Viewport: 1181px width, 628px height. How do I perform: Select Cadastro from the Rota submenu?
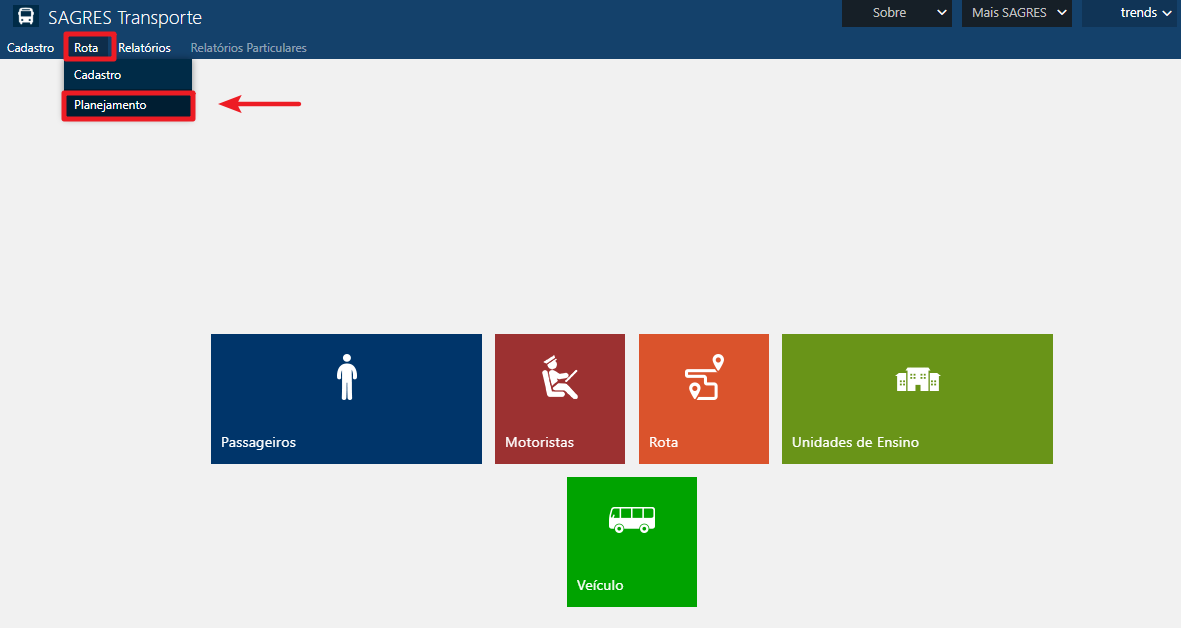pos(98,75)
